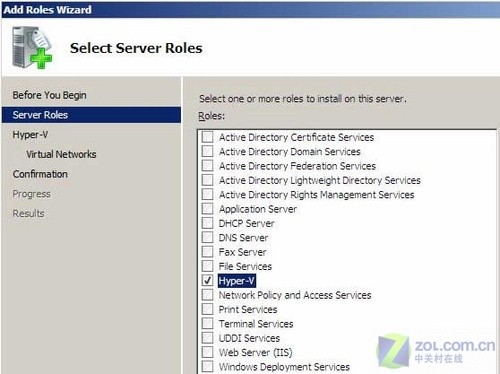
Task: Check the DNS Server checkbox
Action: pyautogui.click(x=207, y=237)
